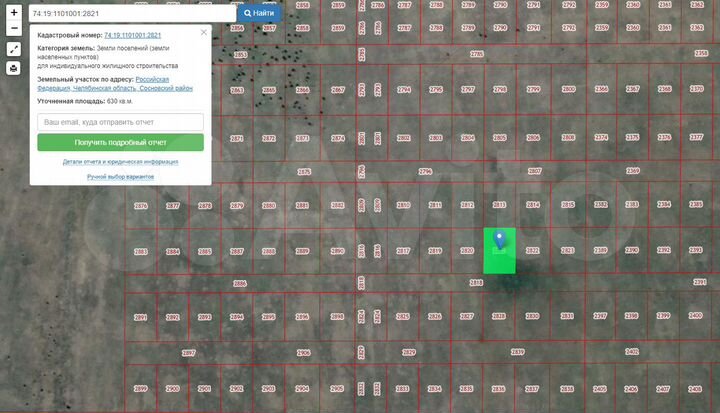The height and width of the screenshot is (413, 720).
Task: Select parcel 2820 on the map
Action: pyautogui.click(x=466, y=250)
